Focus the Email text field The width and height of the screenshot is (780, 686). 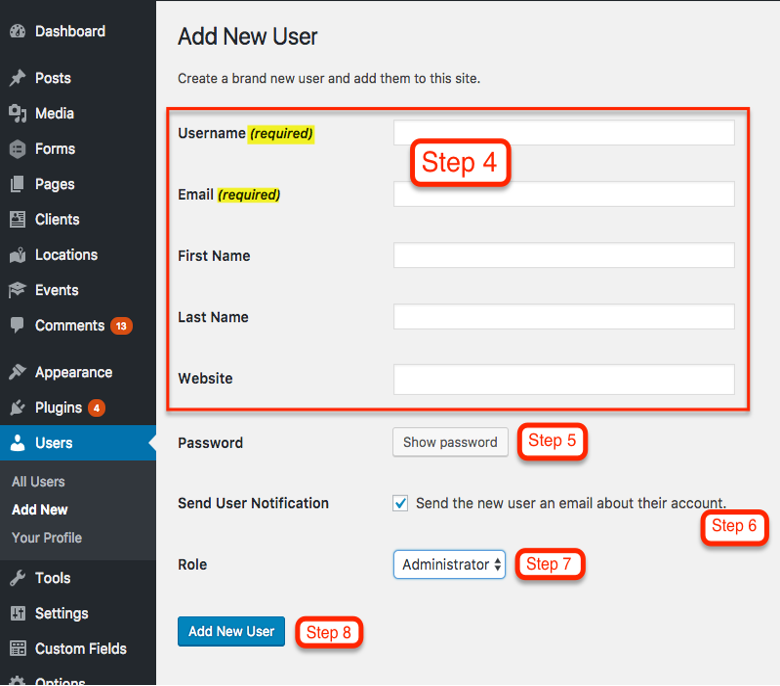tap(564, 194)
